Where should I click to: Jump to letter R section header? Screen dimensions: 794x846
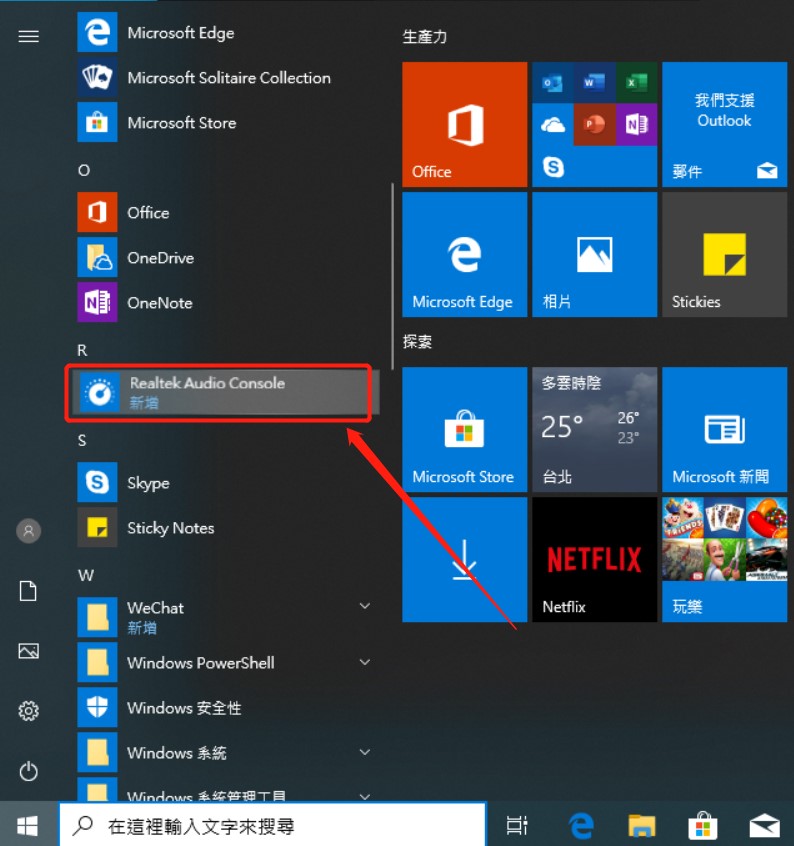83,350
